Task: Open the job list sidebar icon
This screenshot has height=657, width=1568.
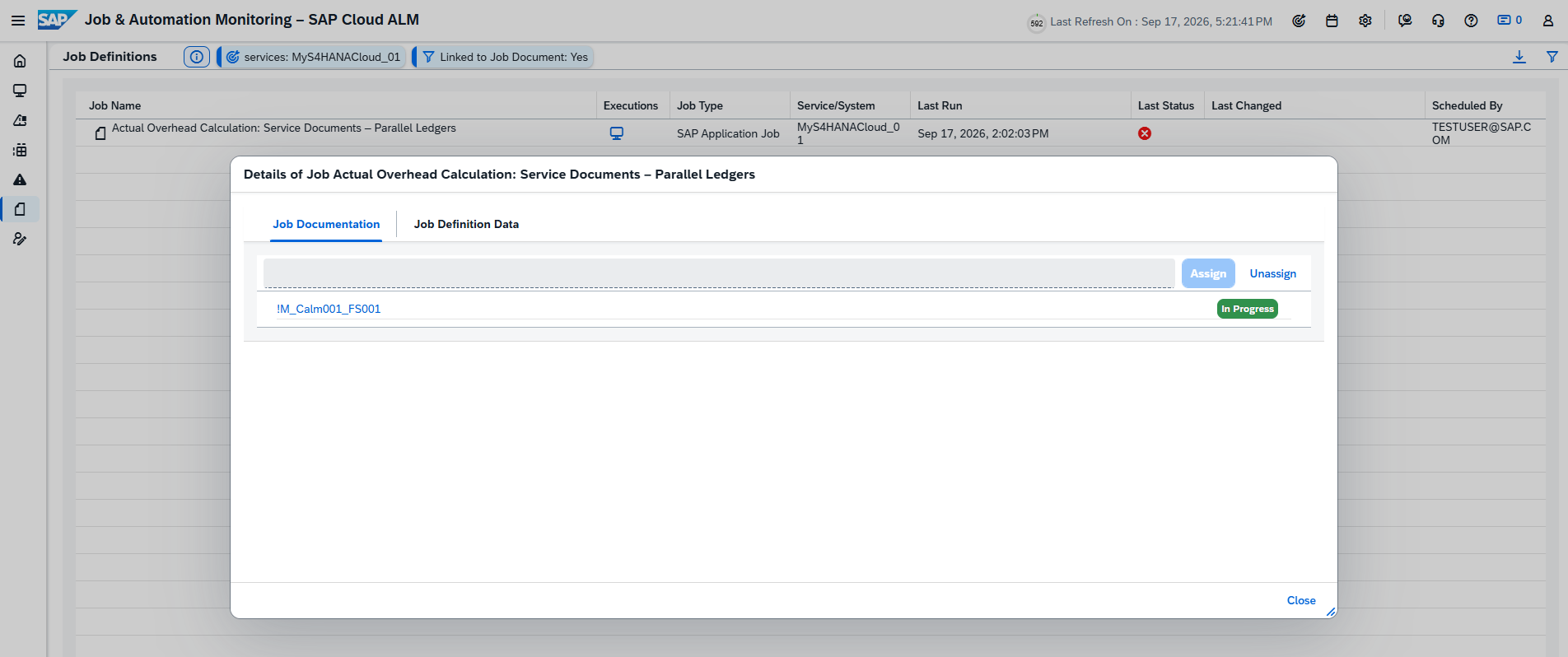Action: [20, 150]
